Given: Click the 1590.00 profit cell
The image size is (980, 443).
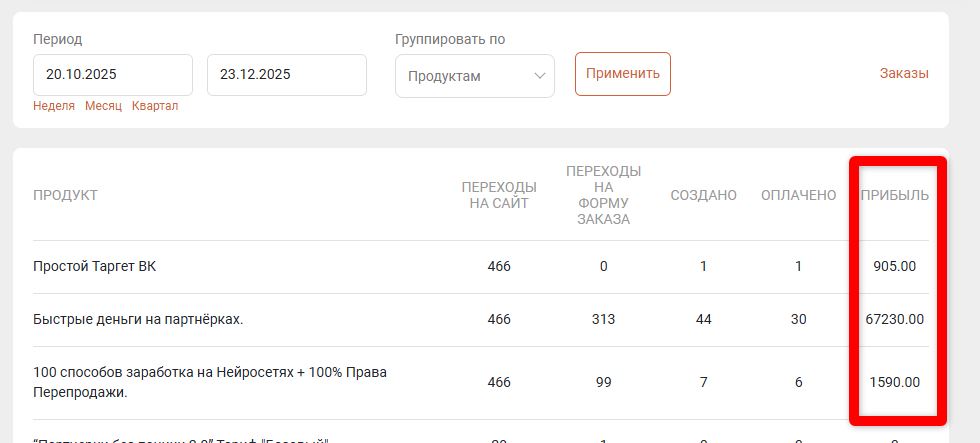Looking at the screenshot, I should pyautogui.click(x=894, y=382).
